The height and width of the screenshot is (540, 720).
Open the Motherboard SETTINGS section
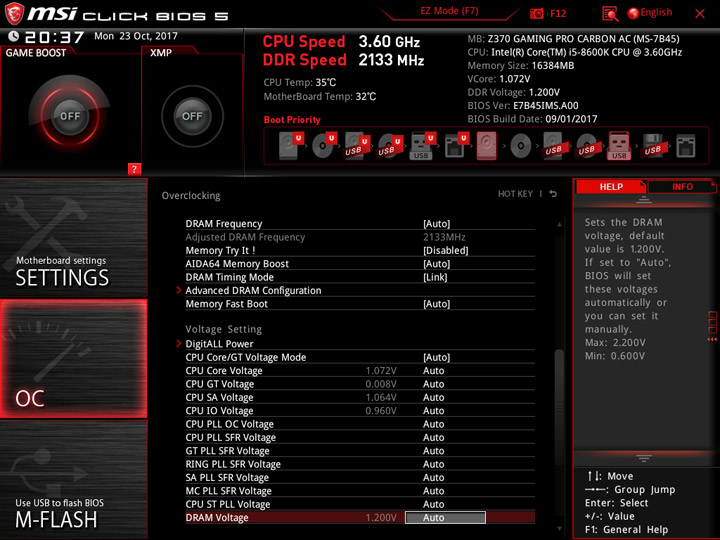point(73,238)
